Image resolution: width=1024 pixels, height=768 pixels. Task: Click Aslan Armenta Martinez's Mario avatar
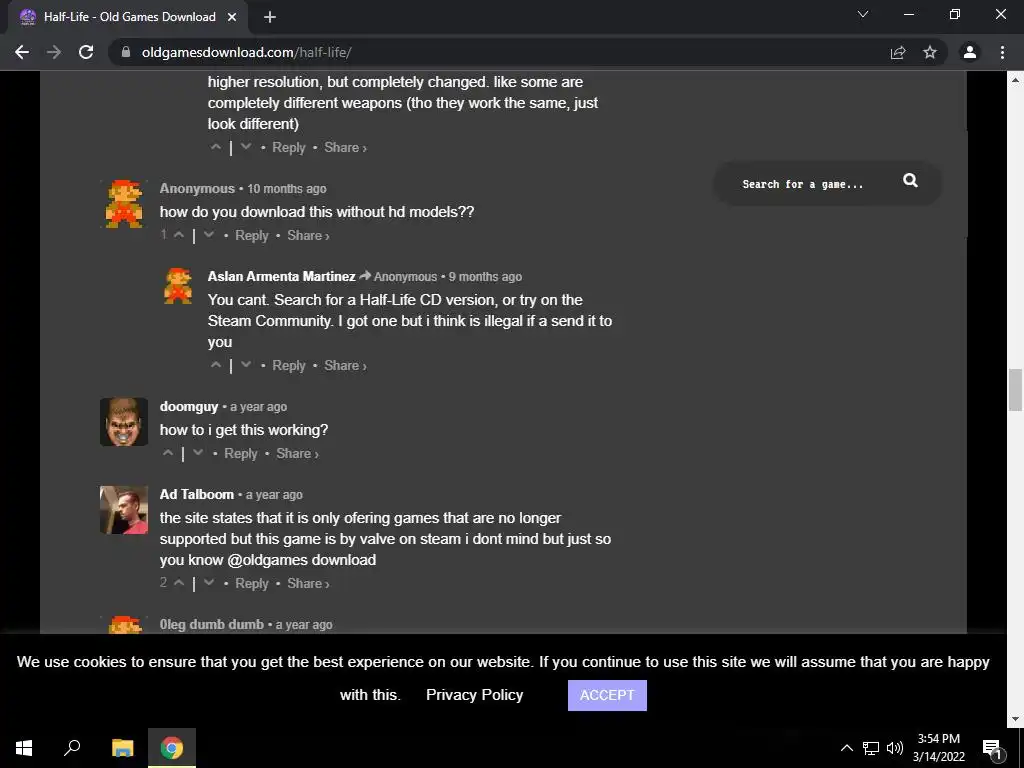pos(178,285)
